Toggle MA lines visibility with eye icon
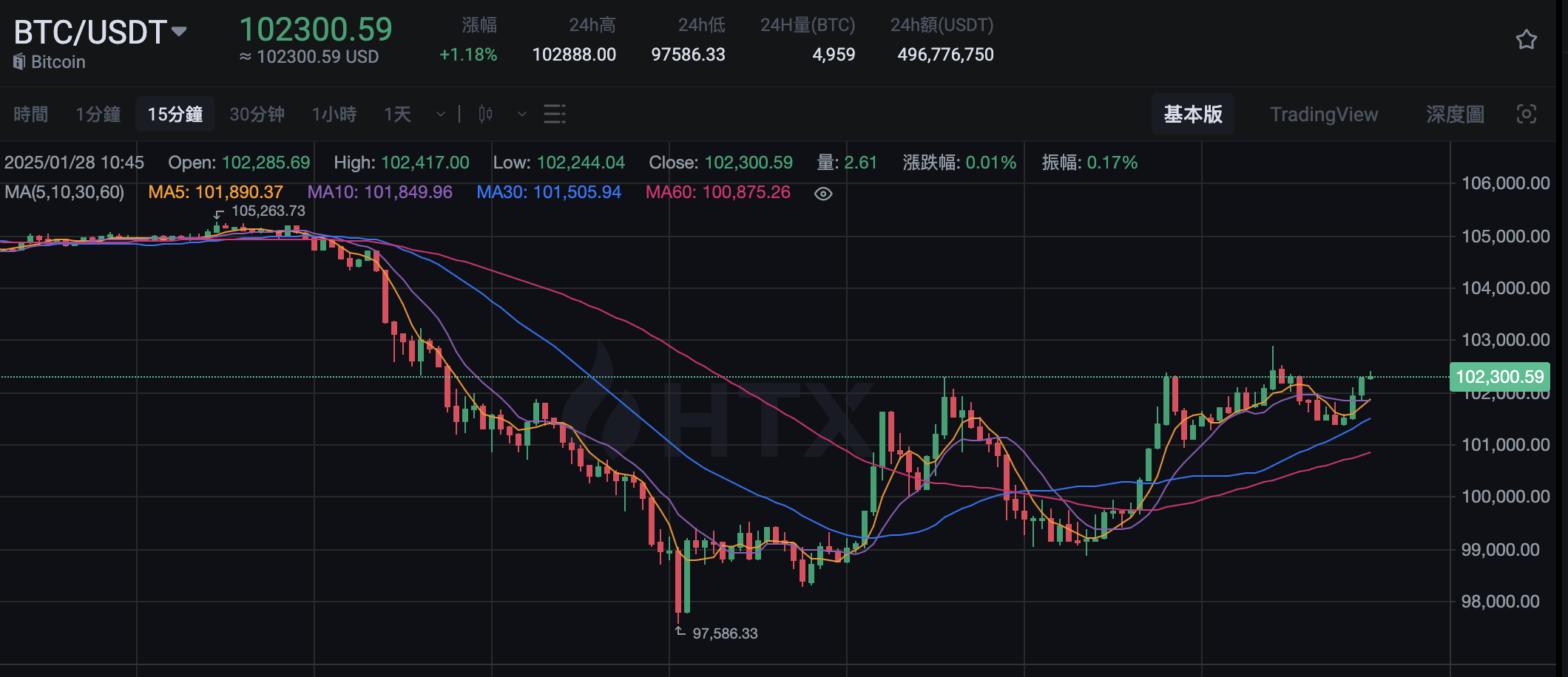 (825, 192)
